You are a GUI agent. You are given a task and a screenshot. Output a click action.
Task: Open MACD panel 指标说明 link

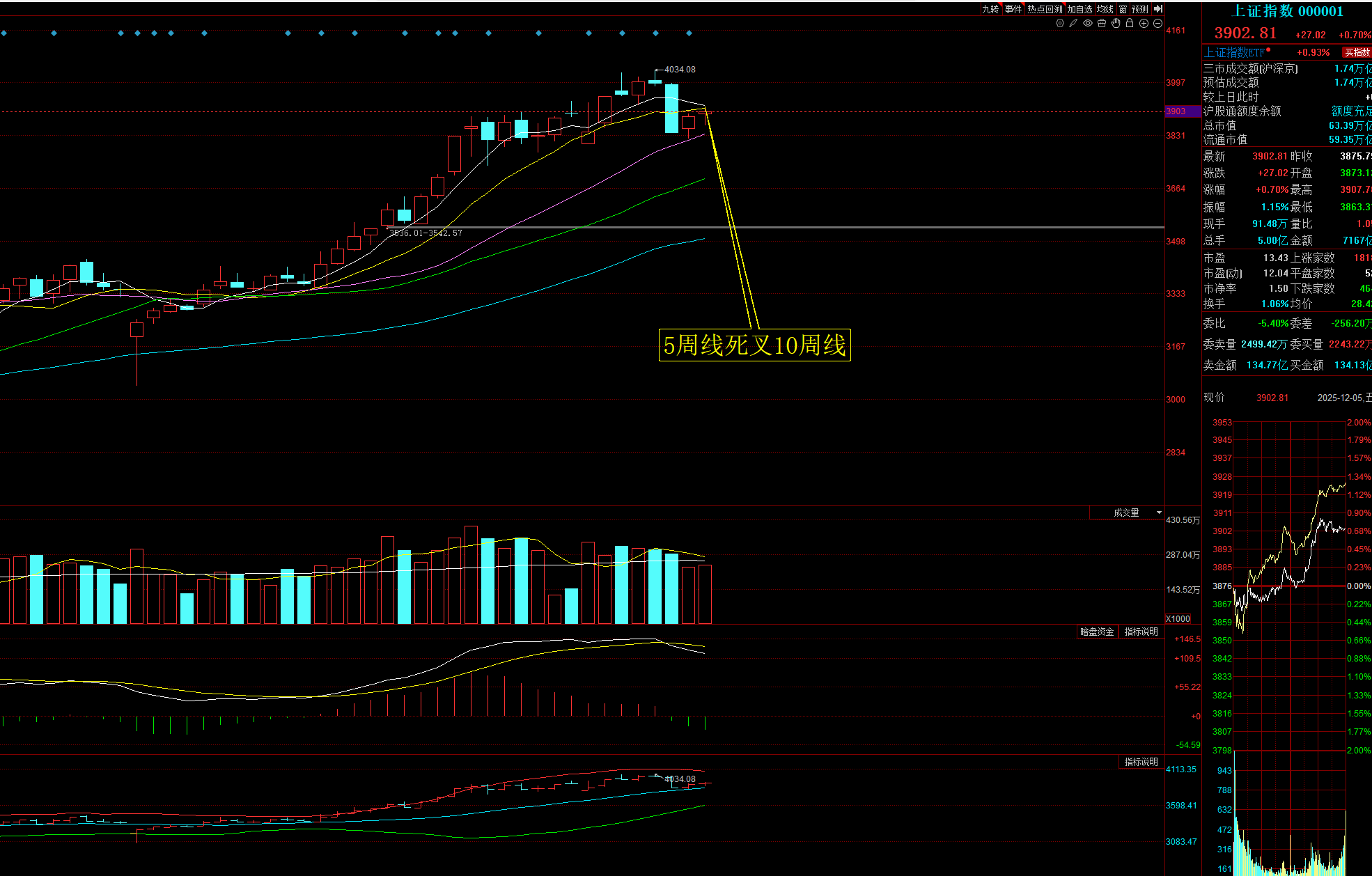coord(1141,632)
